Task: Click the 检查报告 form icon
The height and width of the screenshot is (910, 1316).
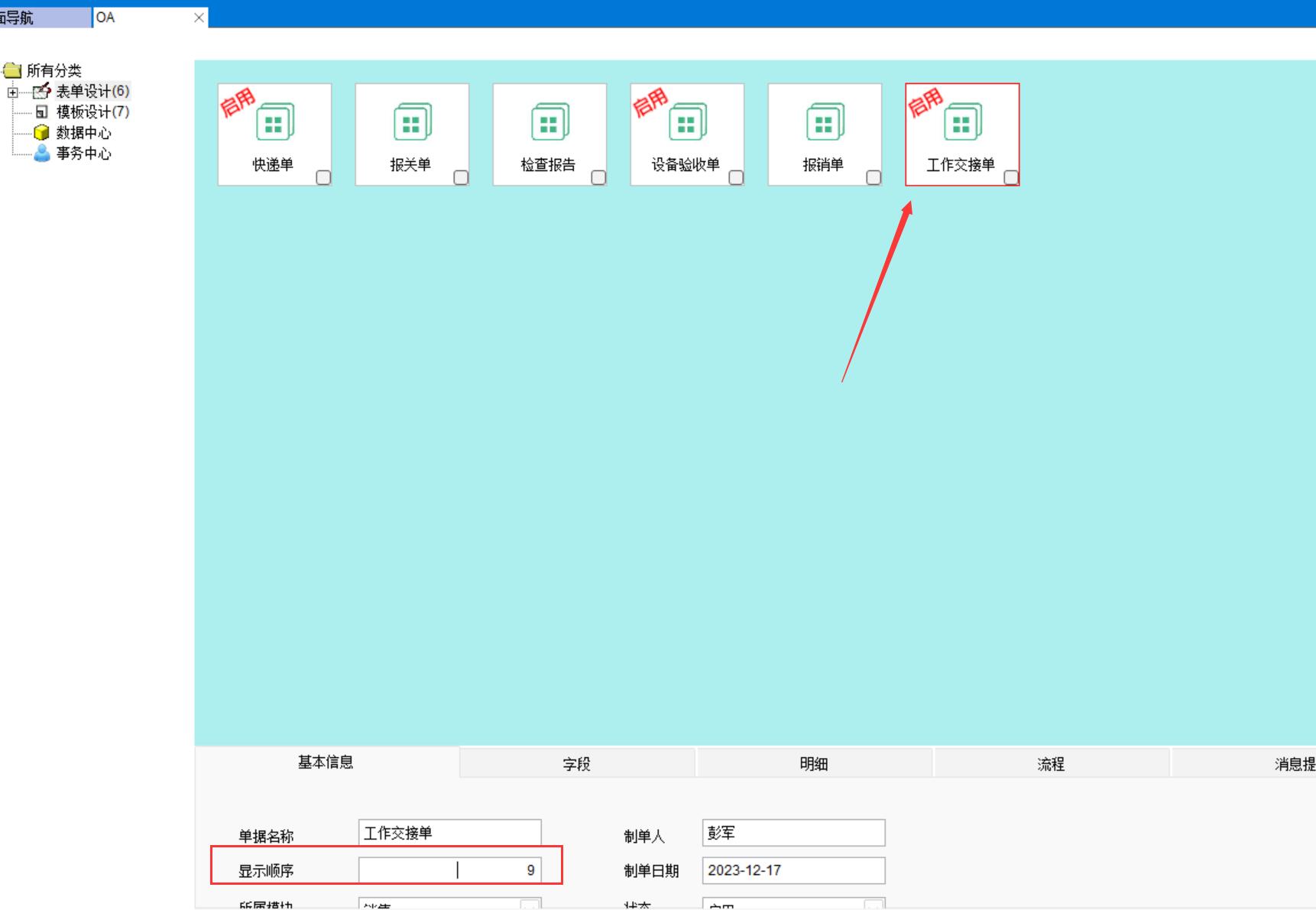Action: [x=549, y=123]
